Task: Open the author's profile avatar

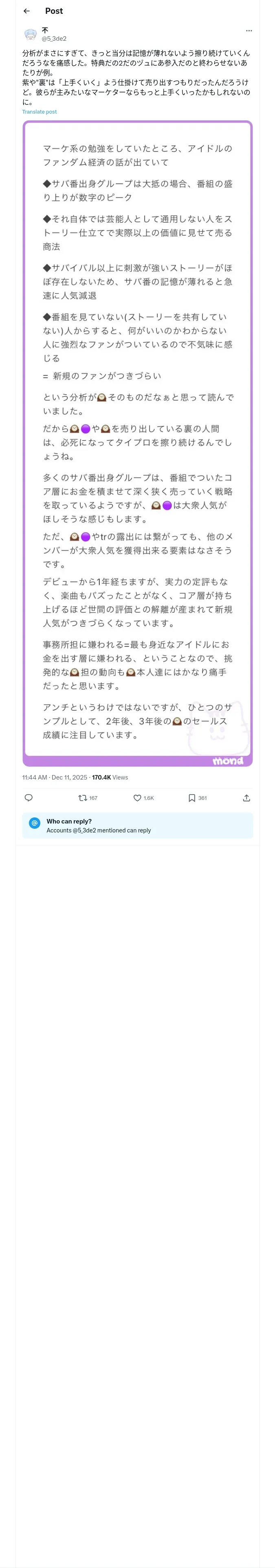Action: click(31, 34)
